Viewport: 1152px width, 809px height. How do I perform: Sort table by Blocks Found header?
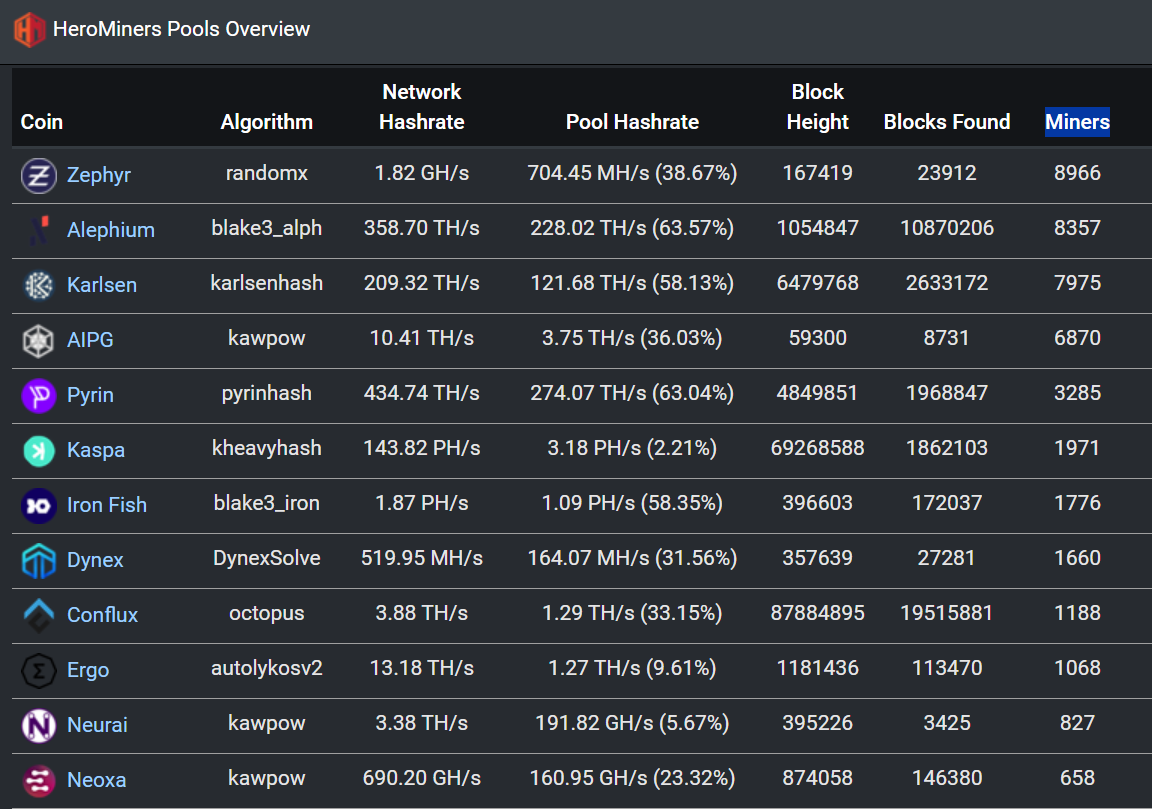pyautogui.click(x=946, y=122)
